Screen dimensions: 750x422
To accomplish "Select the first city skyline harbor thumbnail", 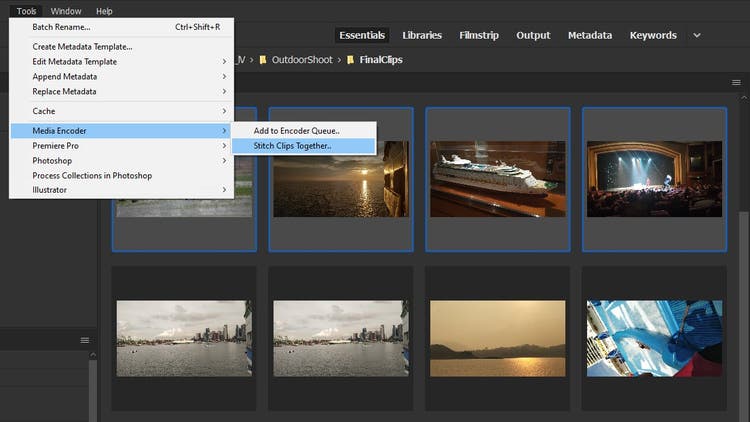I will click(x=184, y=338).
